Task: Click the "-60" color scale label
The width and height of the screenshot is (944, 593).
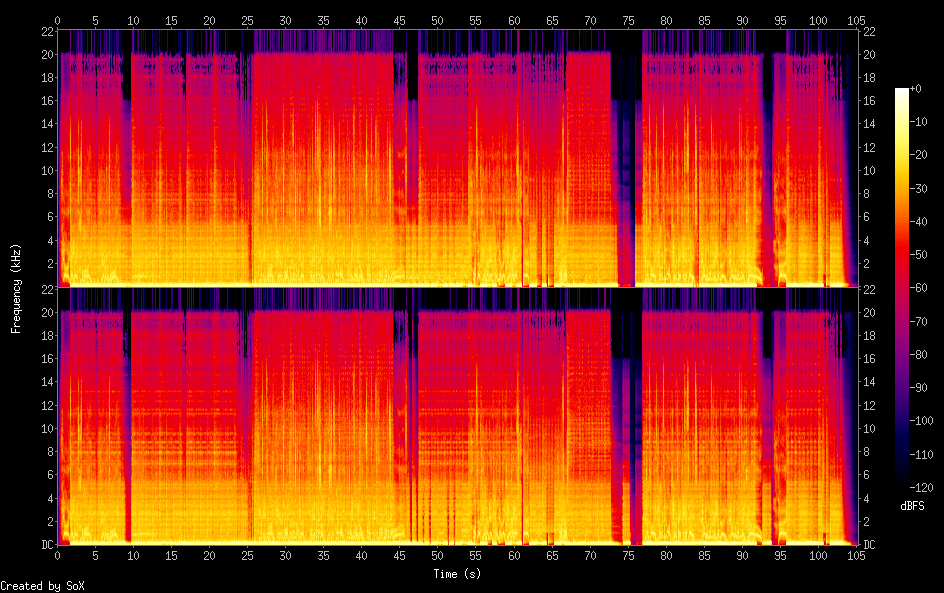Action: point(919,288)
